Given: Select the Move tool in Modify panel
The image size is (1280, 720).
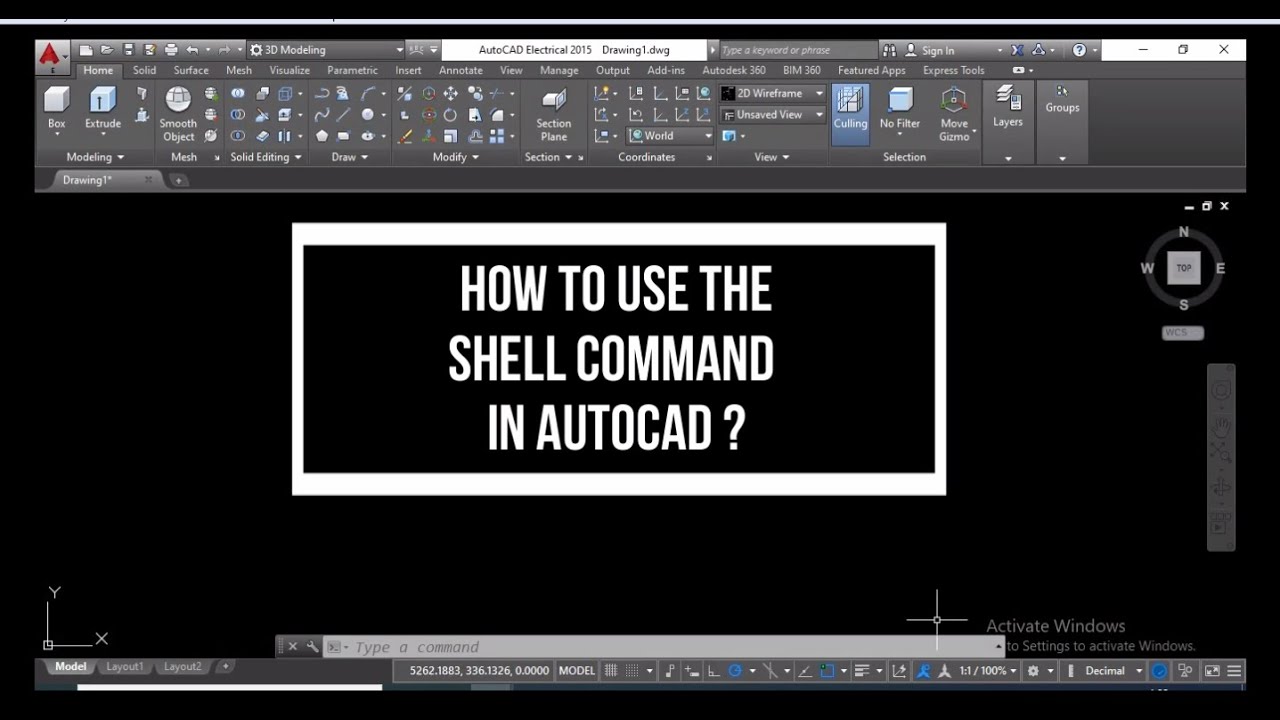Looking at the screenshot, I should (x=450, y=93).
